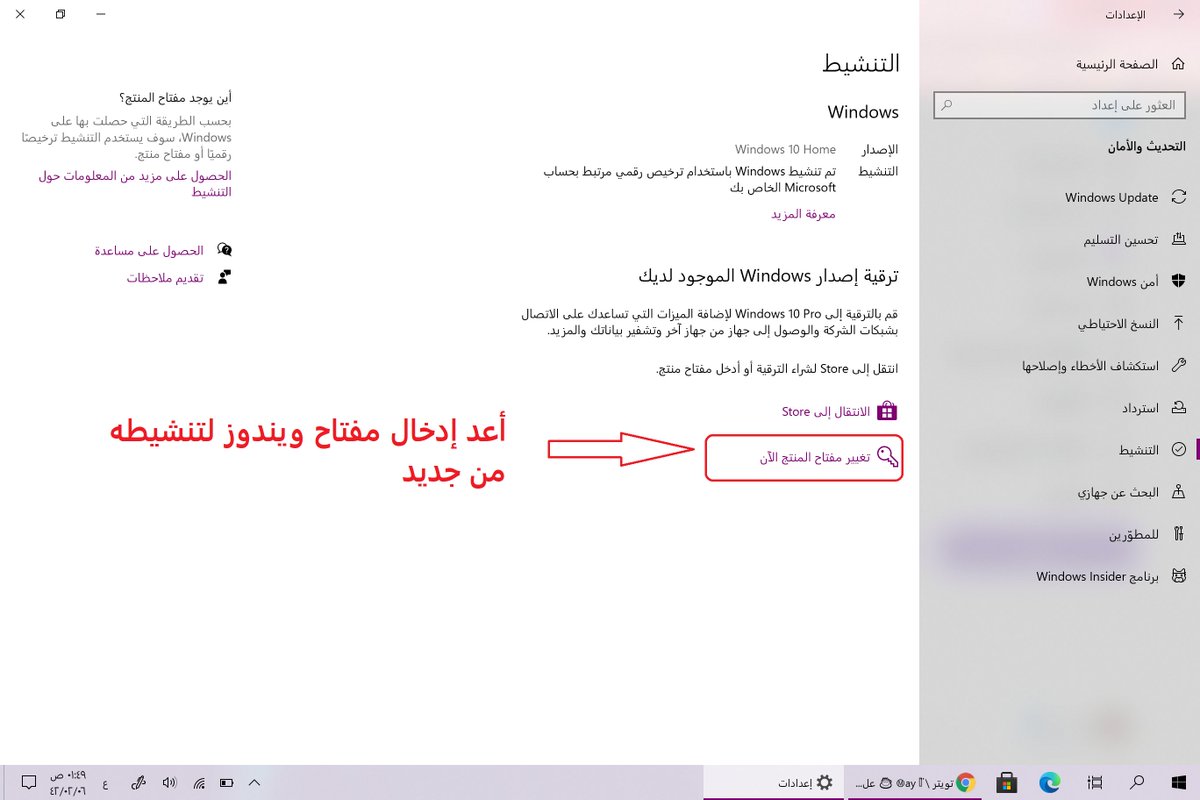Open Windows Update in the sidebar
The image size is (1200, 800).
[x=1125, y=197]
